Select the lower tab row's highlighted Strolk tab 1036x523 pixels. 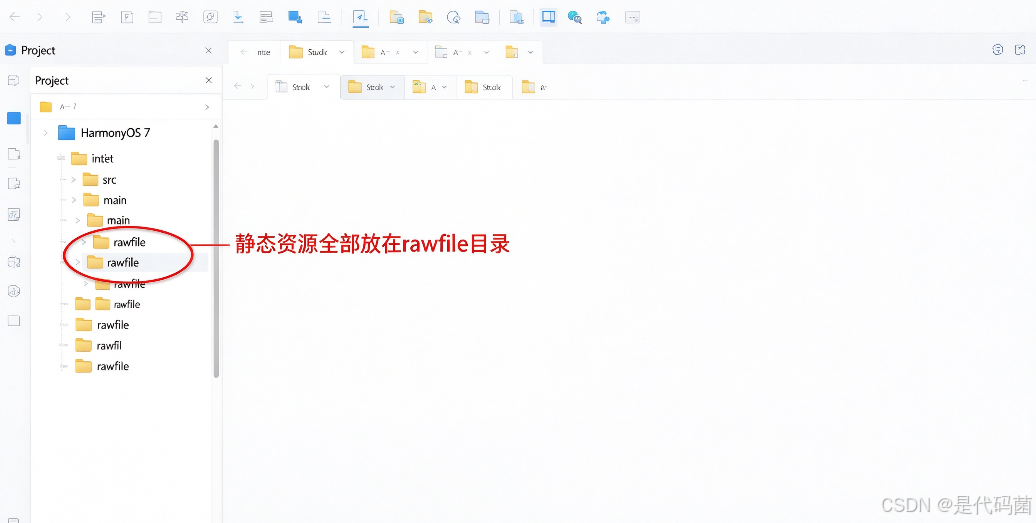(x=373, y=87)
